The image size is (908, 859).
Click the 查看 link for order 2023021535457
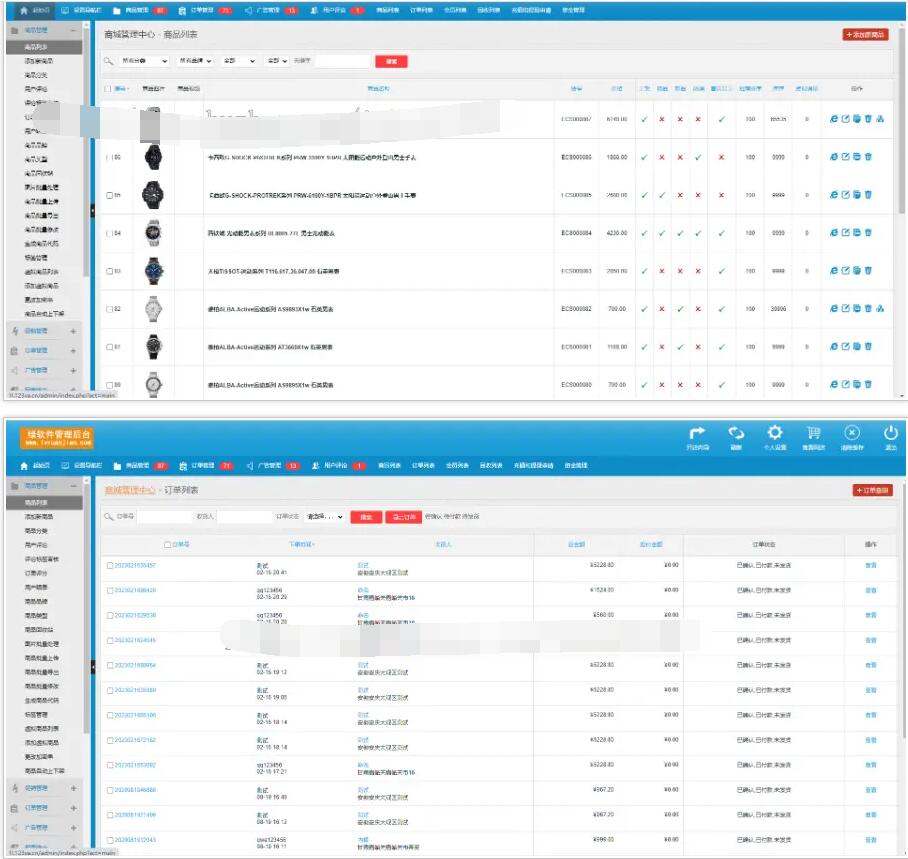(x=870, y=566)
